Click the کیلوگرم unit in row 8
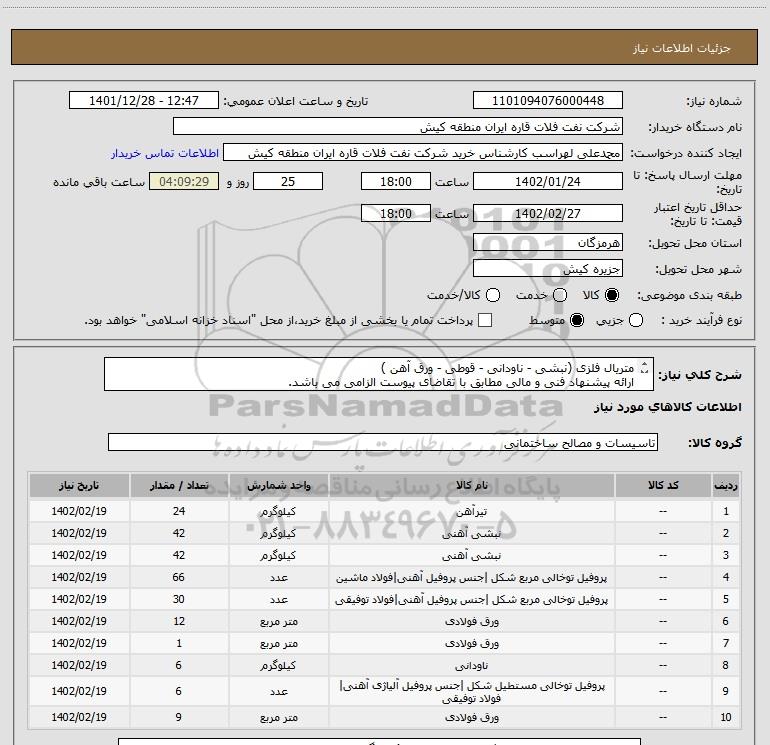Screen dimensions: 770x745 click(278, 666)
